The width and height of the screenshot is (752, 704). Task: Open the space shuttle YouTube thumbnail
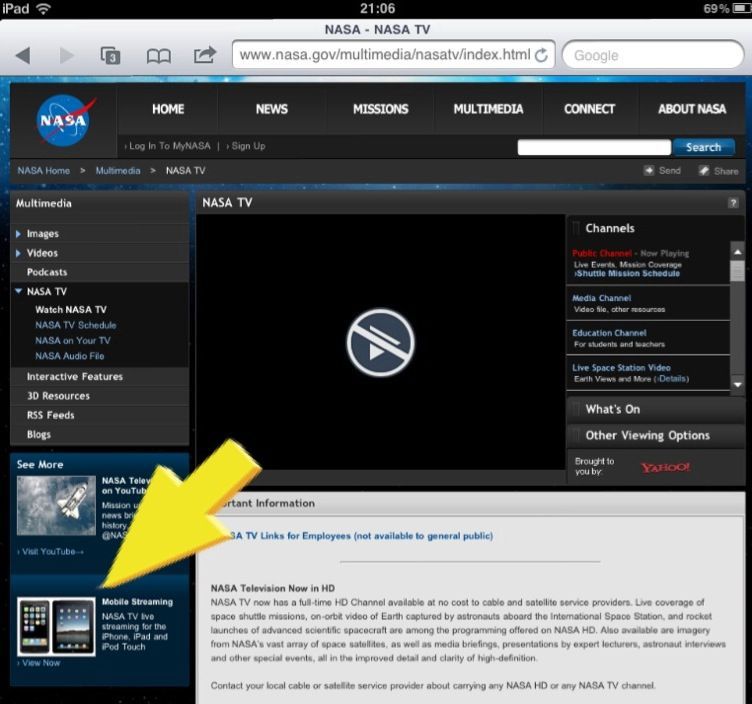(57, 505)
